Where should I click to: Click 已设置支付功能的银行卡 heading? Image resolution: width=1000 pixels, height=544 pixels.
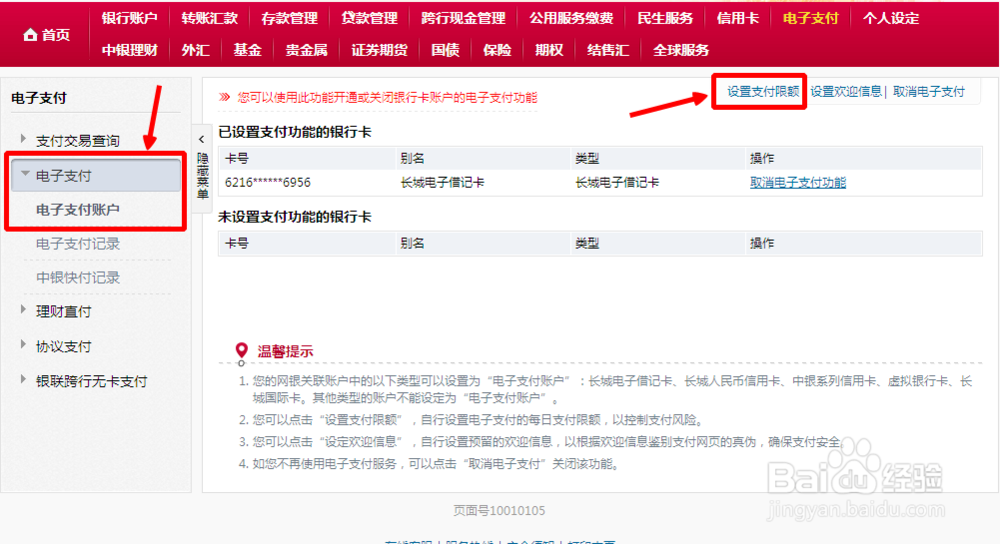click(295, 132)
